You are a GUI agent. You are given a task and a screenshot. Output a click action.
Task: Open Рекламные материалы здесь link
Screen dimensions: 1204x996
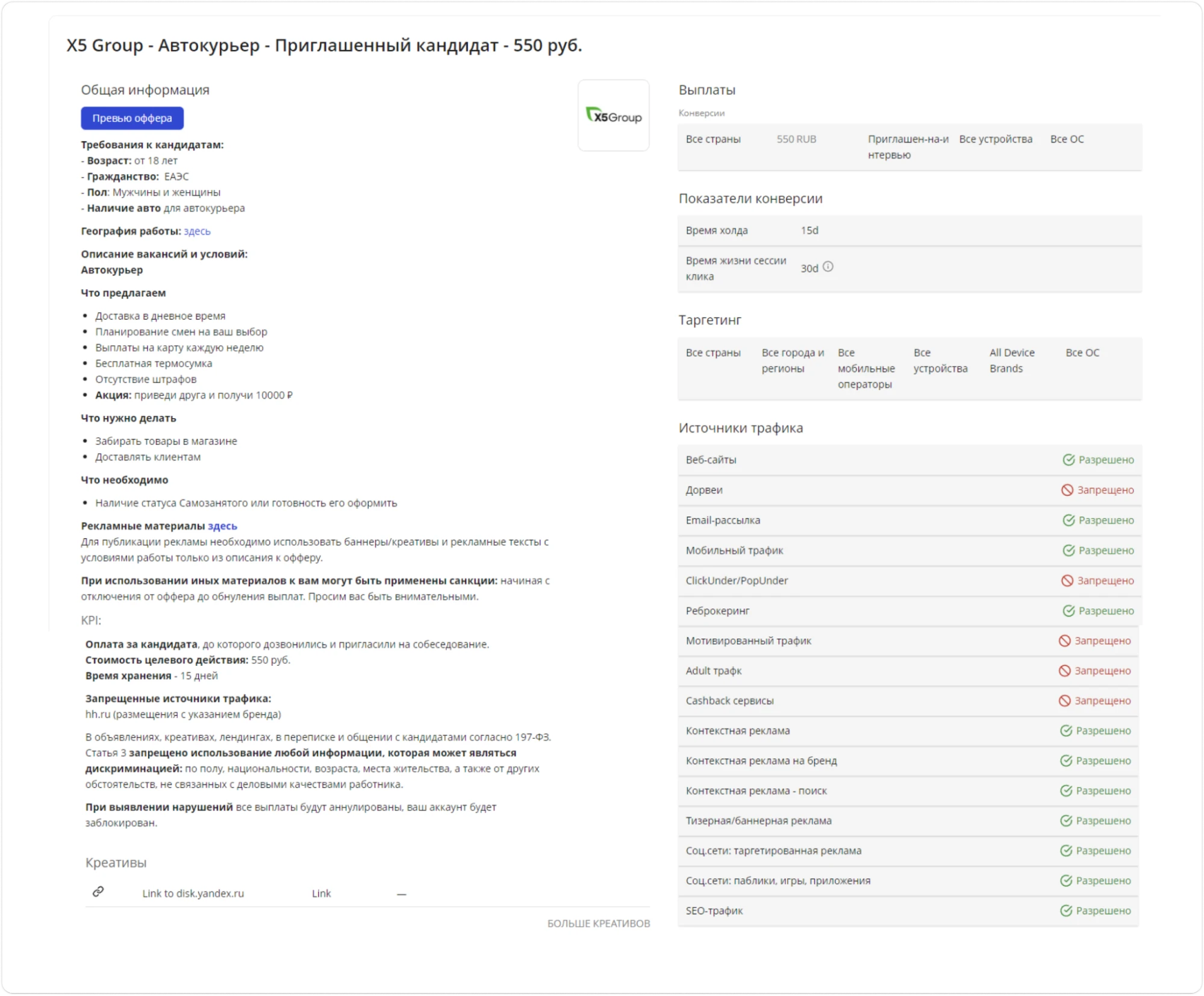pyautogui.click(x=222, y=526)
